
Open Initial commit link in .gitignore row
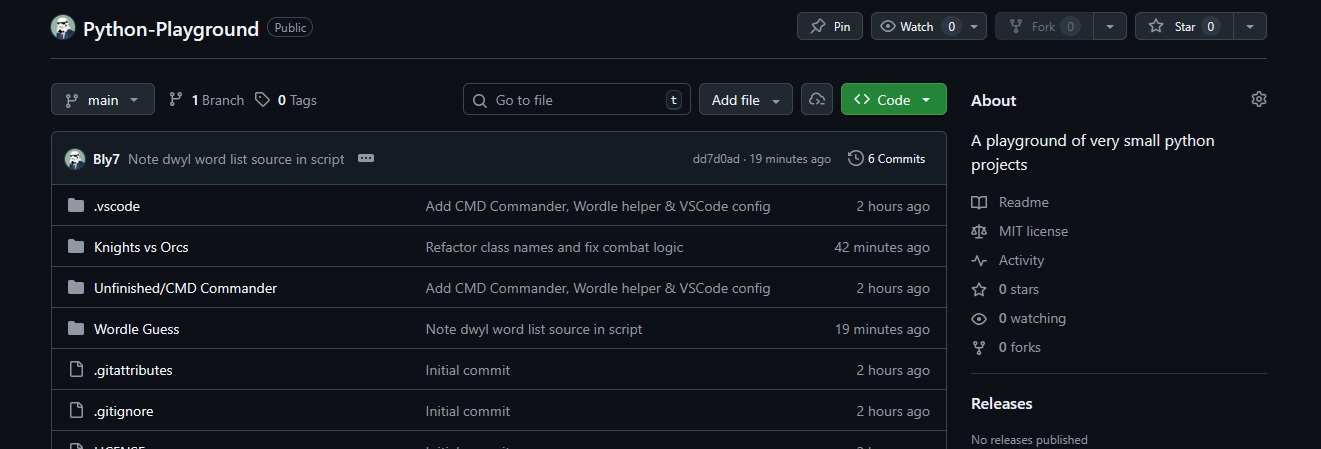coord(468,411)
